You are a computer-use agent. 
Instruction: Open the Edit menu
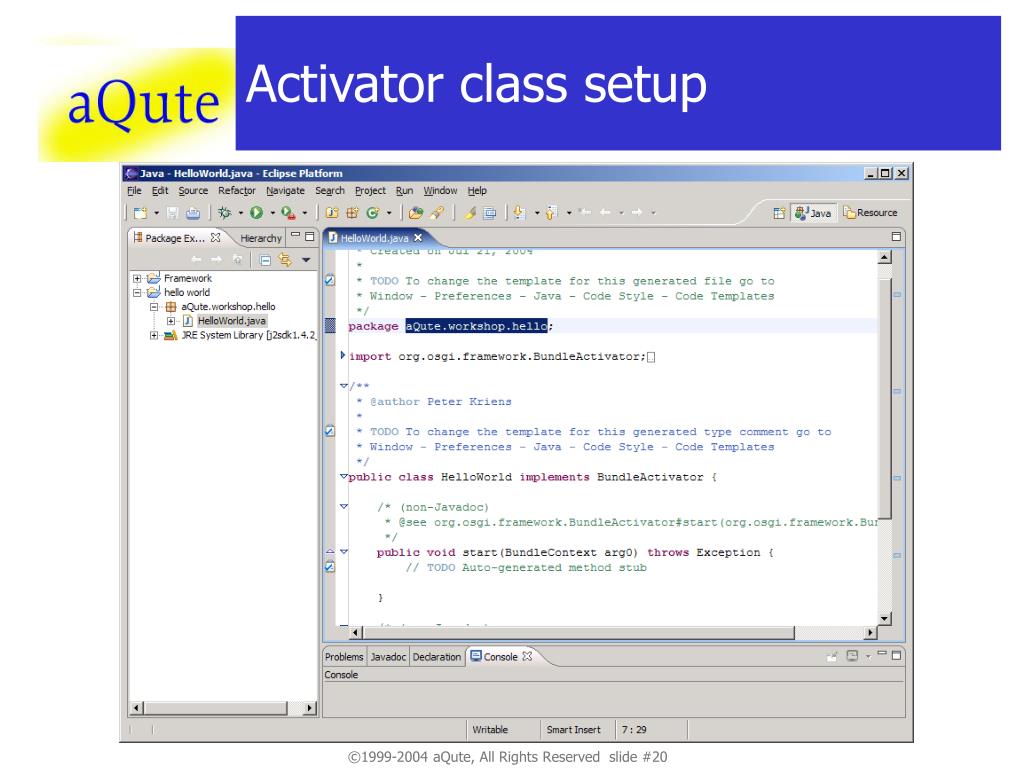(x=160, y=191)
